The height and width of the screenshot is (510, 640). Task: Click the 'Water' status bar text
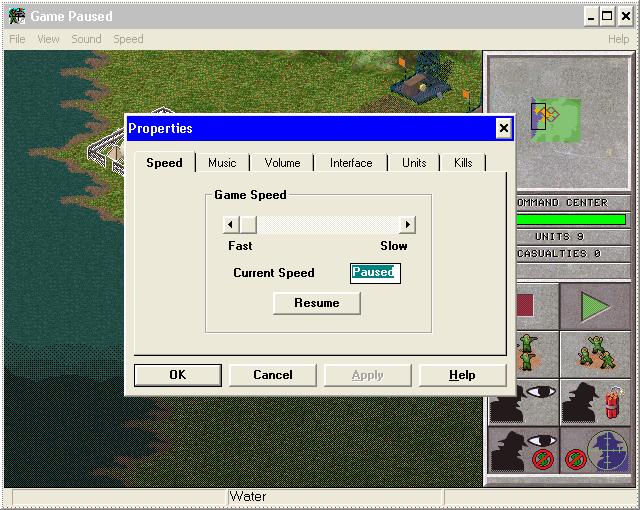(x=248, y=497)
